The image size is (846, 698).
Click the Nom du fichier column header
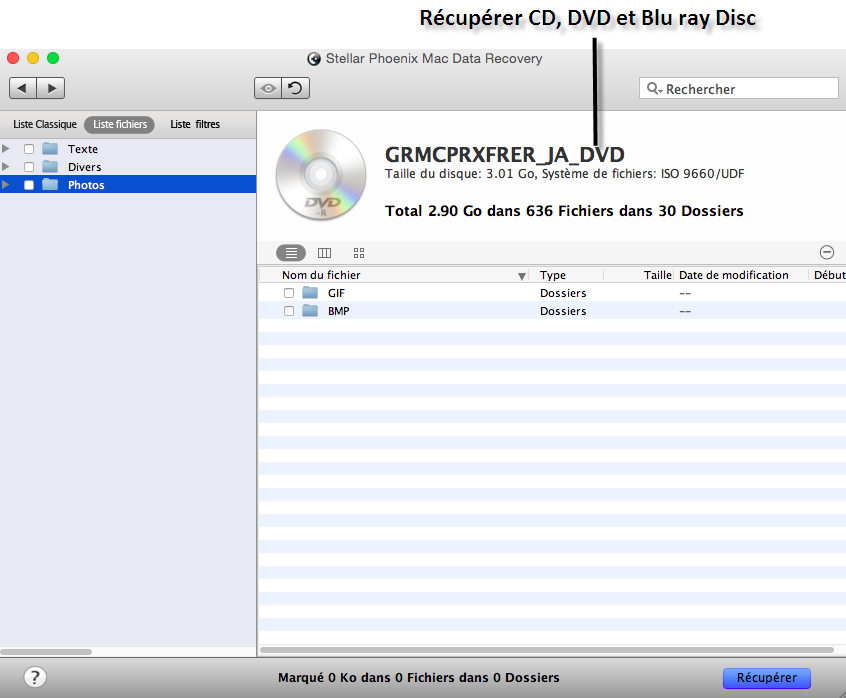[x=394, y=275]
